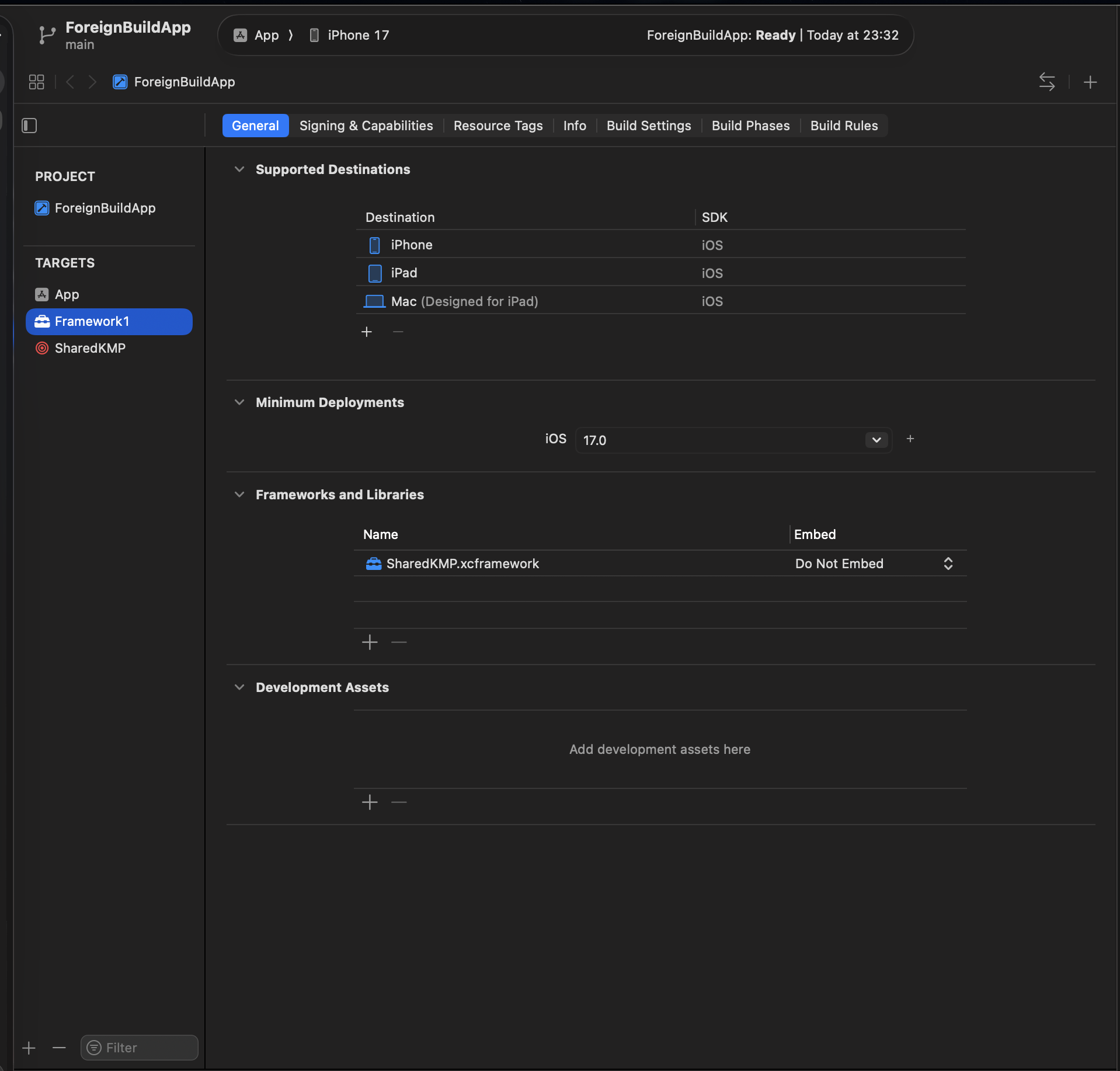Select the SharedKMP target
Screen dimensions: 1120x1071
pos(90,348)
